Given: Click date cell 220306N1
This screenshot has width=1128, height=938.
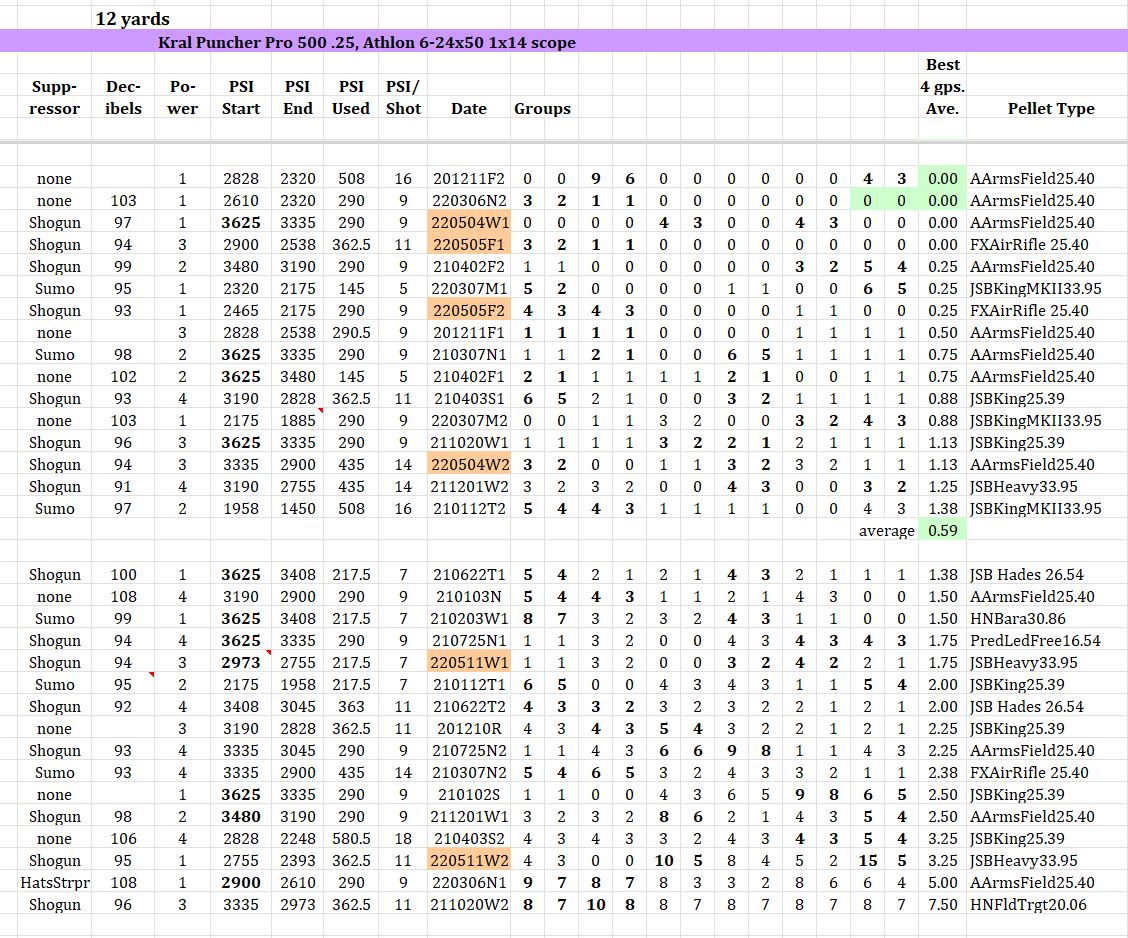Looking at the screenshot, I should click(469, 883).
